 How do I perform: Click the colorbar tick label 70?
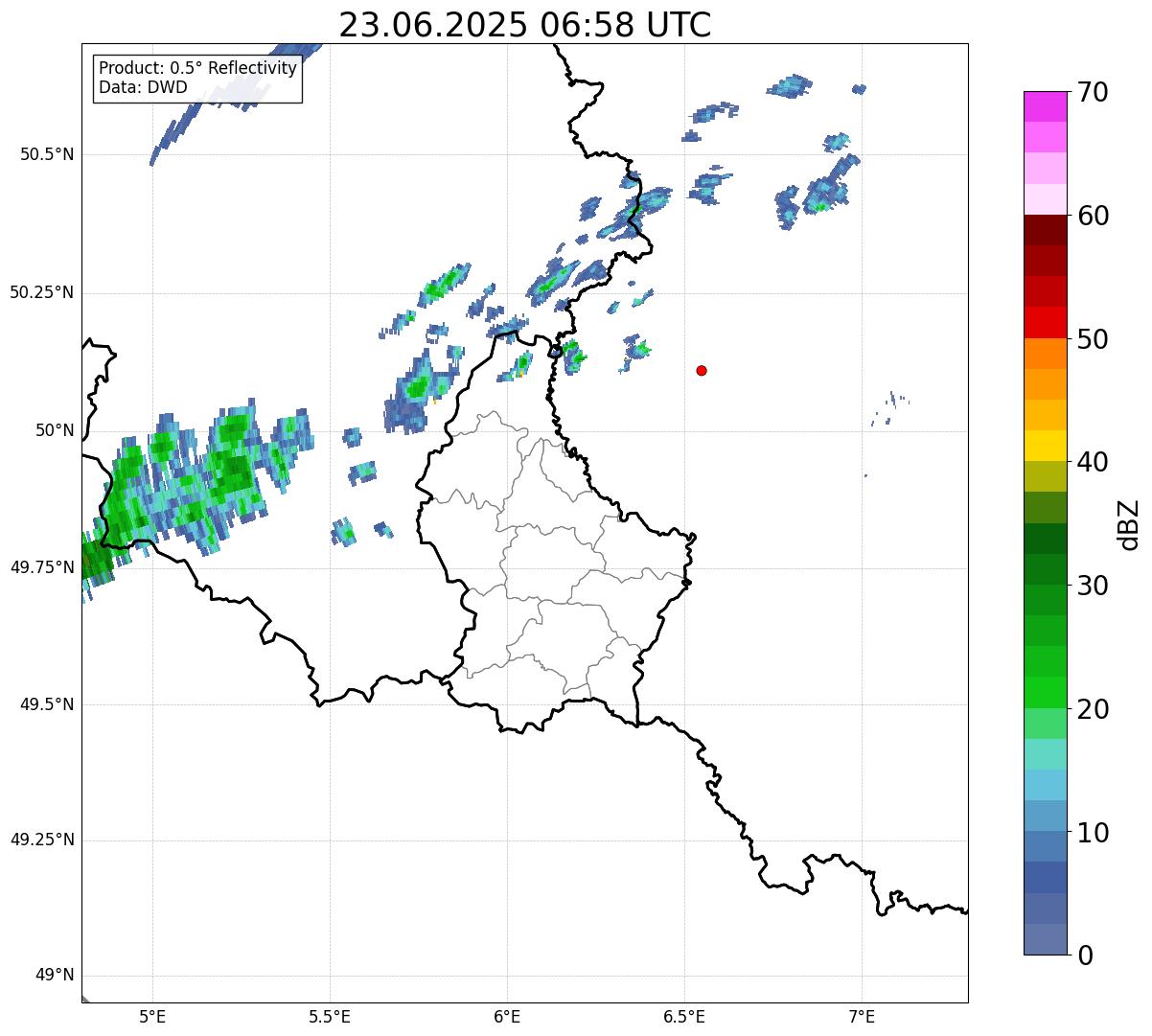(1094, 92)
